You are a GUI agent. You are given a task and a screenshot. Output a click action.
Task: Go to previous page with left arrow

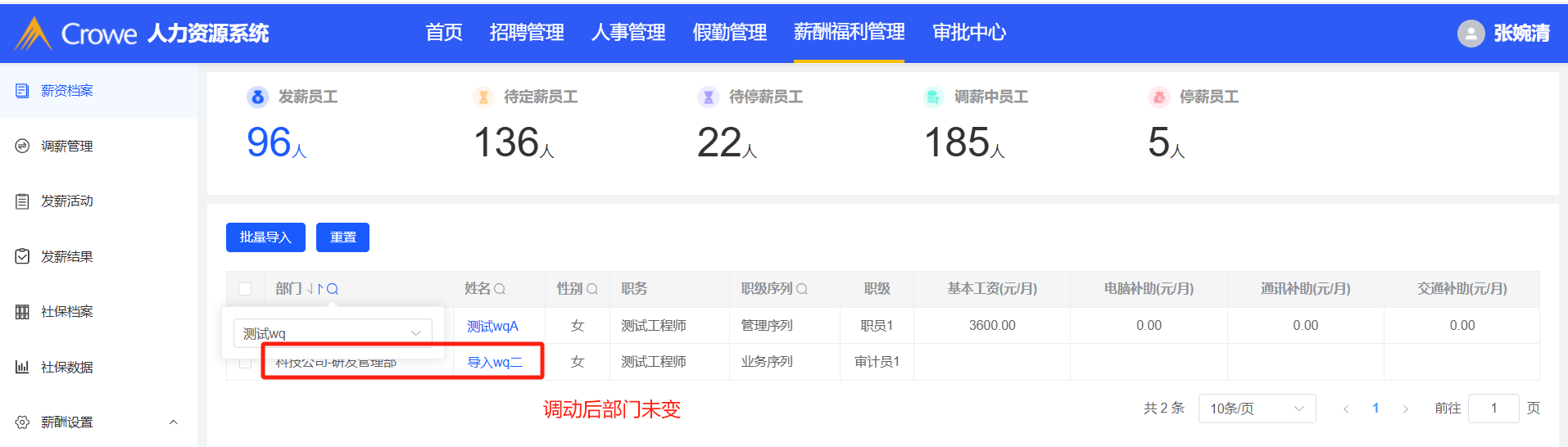click(x=1345, y=409)
